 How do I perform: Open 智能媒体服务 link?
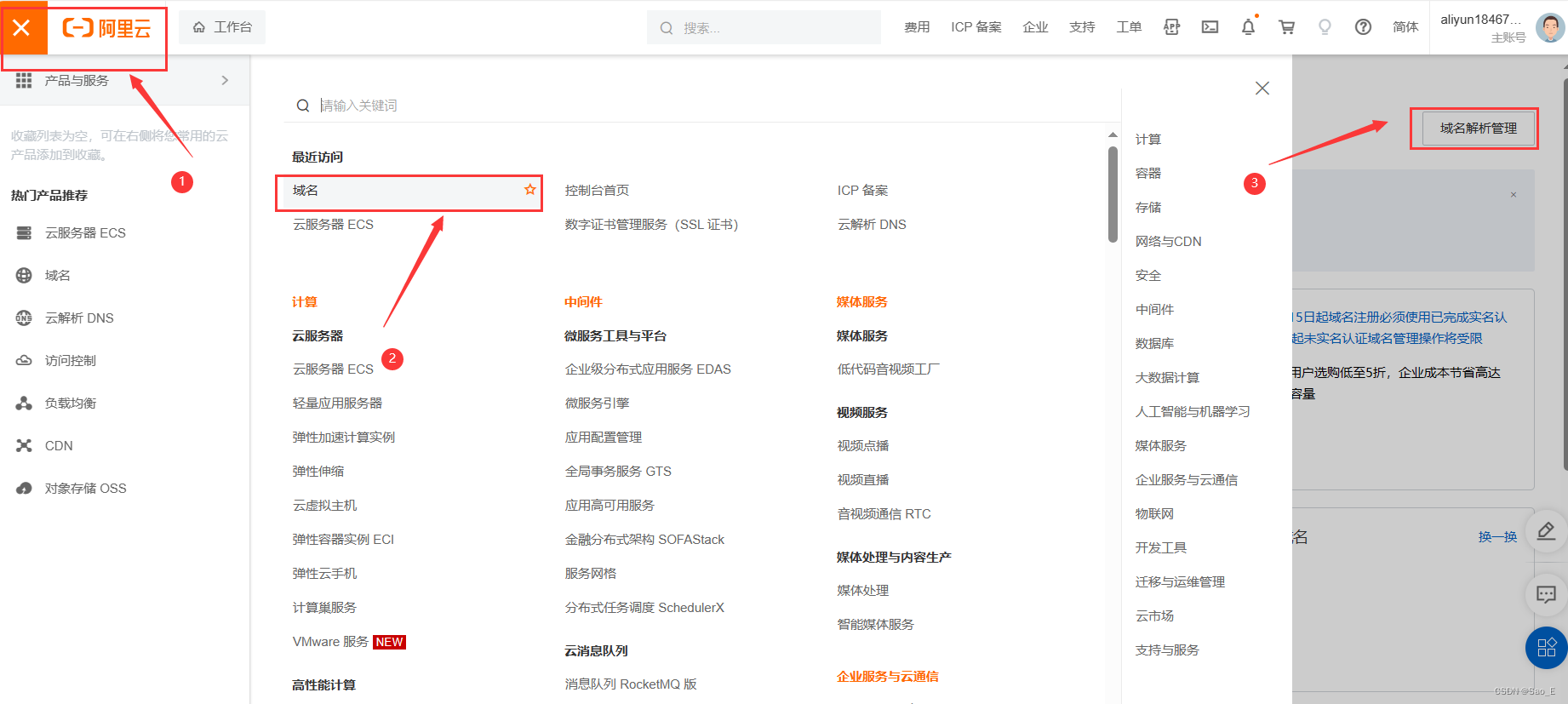876,625
